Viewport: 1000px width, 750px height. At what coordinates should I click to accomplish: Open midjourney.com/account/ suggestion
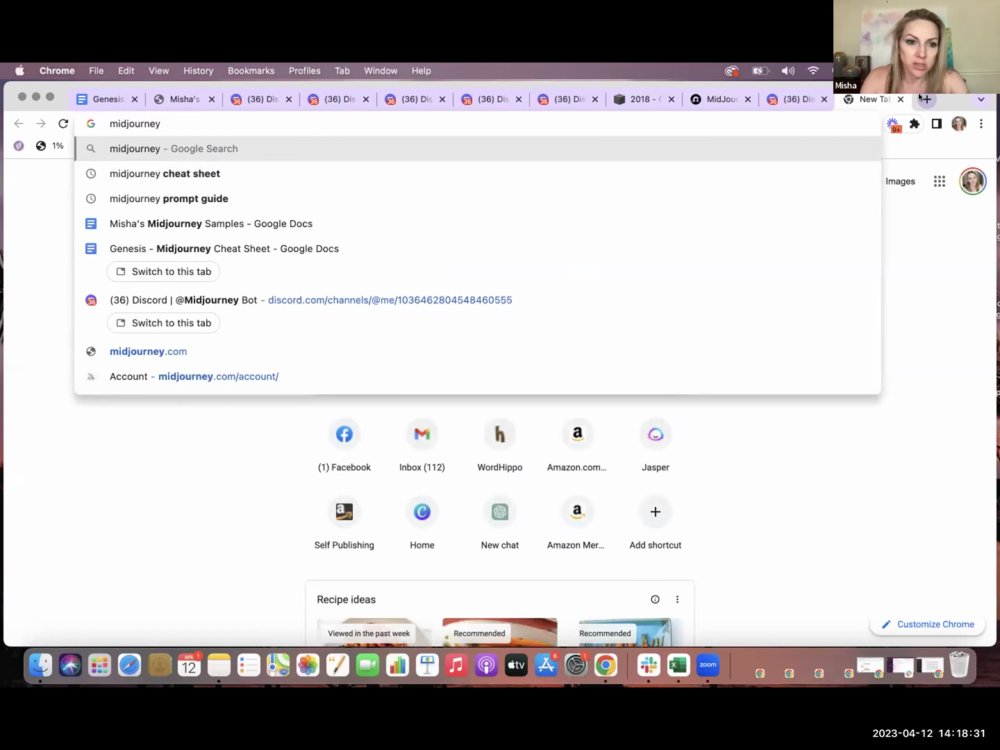point(478,376)
